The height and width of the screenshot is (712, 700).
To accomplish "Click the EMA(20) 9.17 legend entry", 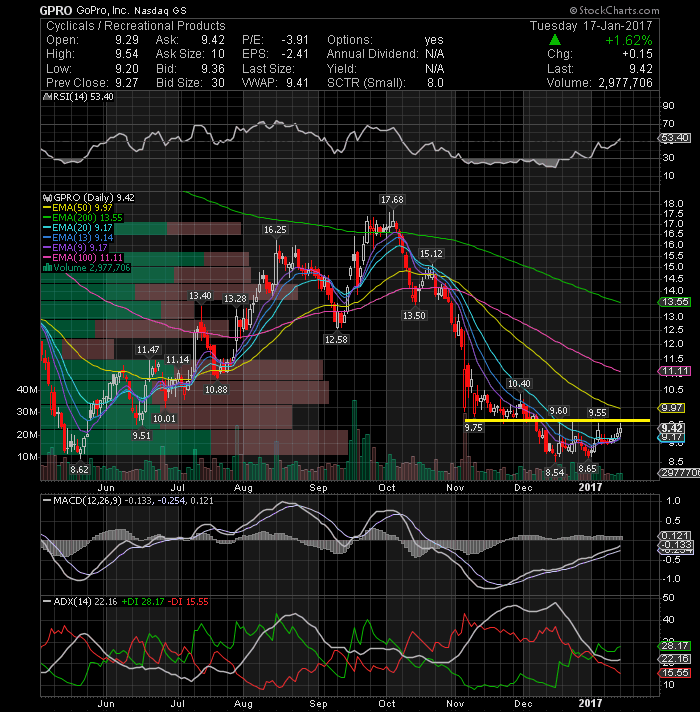I will [78, 227].
